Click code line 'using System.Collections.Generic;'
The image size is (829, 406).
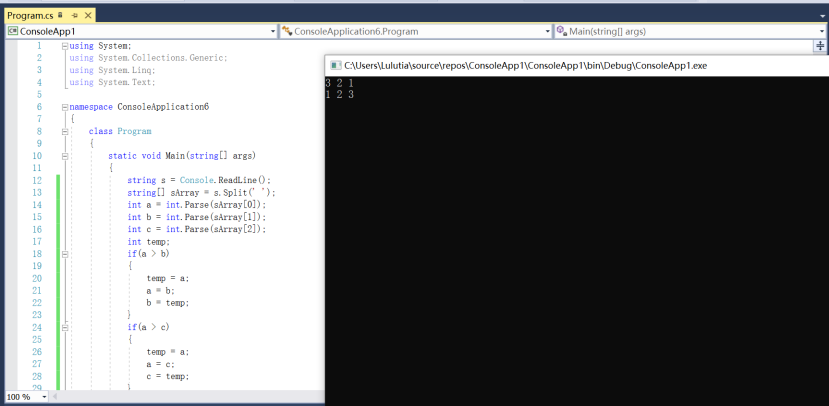click(x=148, y=58)
